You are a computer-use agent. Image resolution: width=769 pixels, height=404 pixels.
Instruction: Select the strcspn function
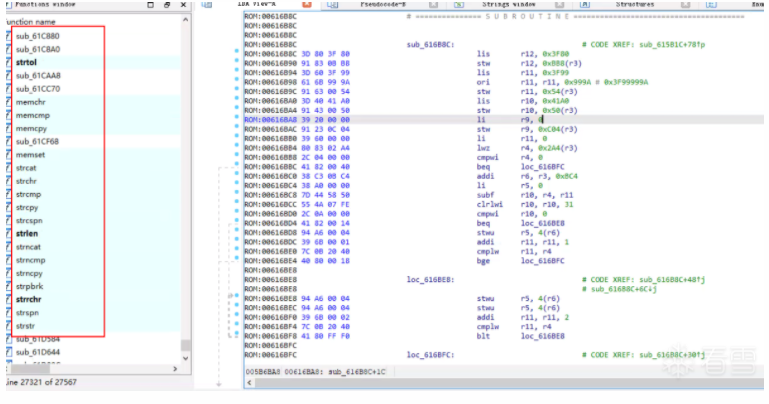pos(29,221)
